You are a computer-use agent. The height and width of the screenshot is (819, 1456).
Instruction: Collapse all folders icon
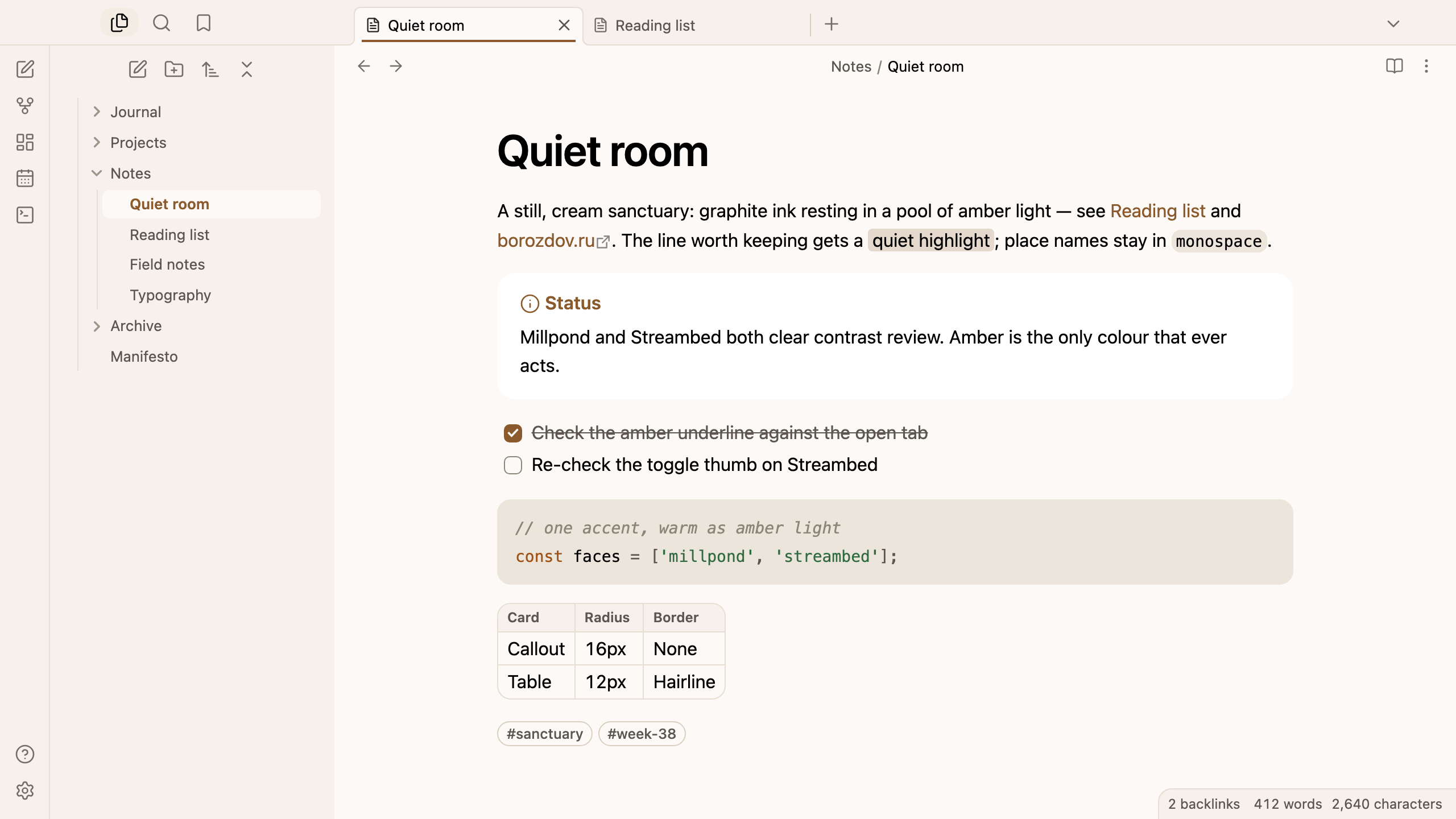247,69
